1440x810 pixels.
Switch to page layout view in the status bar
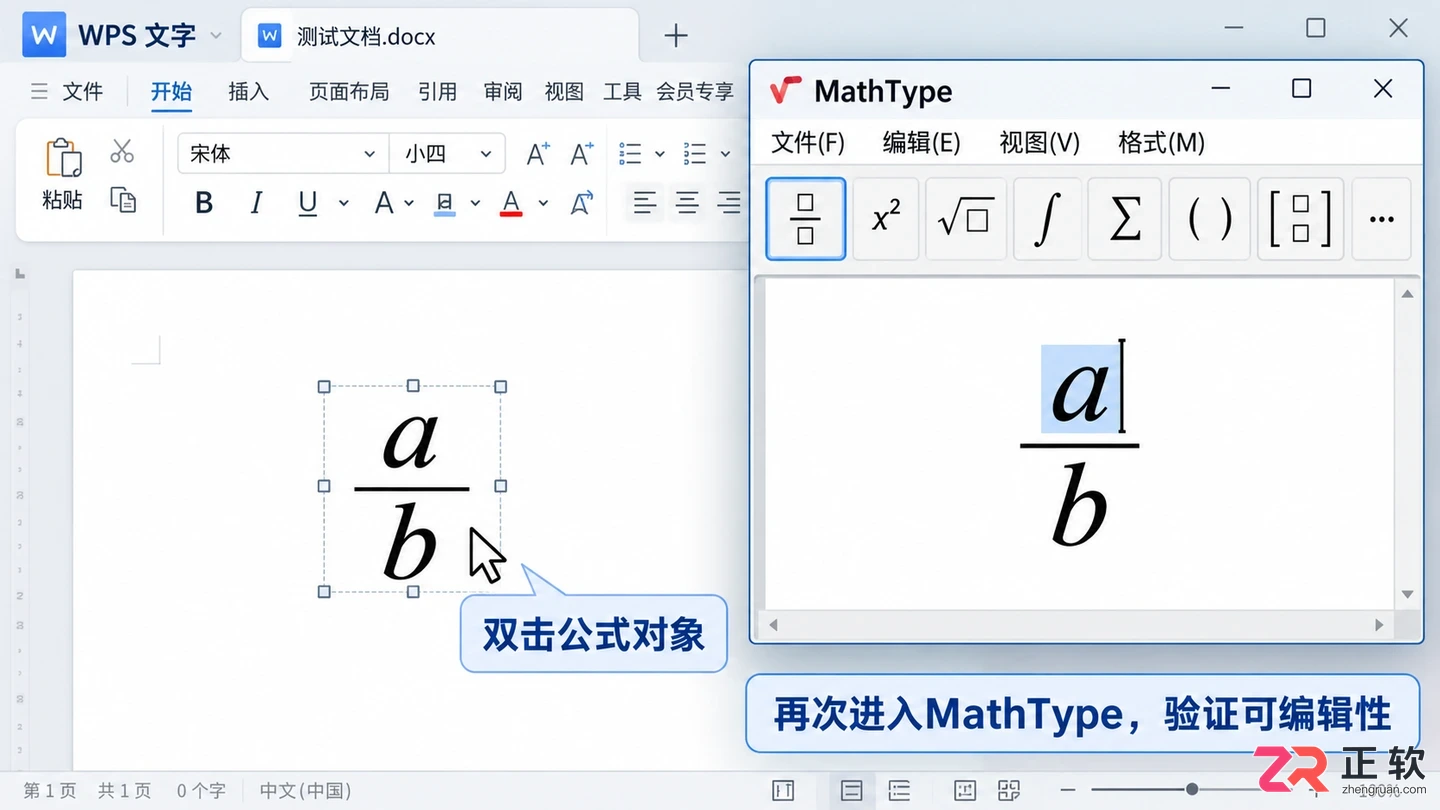coord(852,791)
